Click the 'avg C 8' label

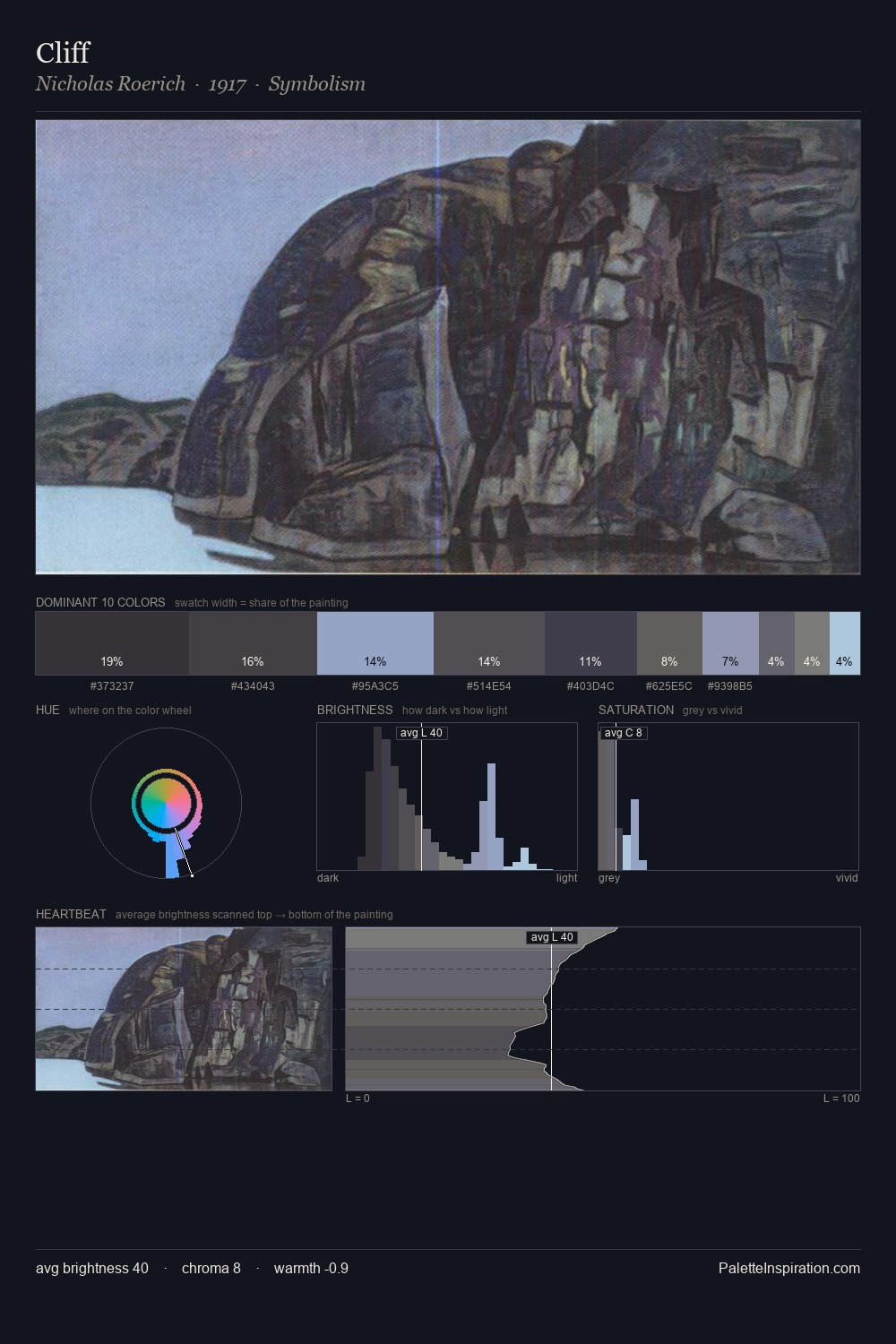click(x=623, y=733)
